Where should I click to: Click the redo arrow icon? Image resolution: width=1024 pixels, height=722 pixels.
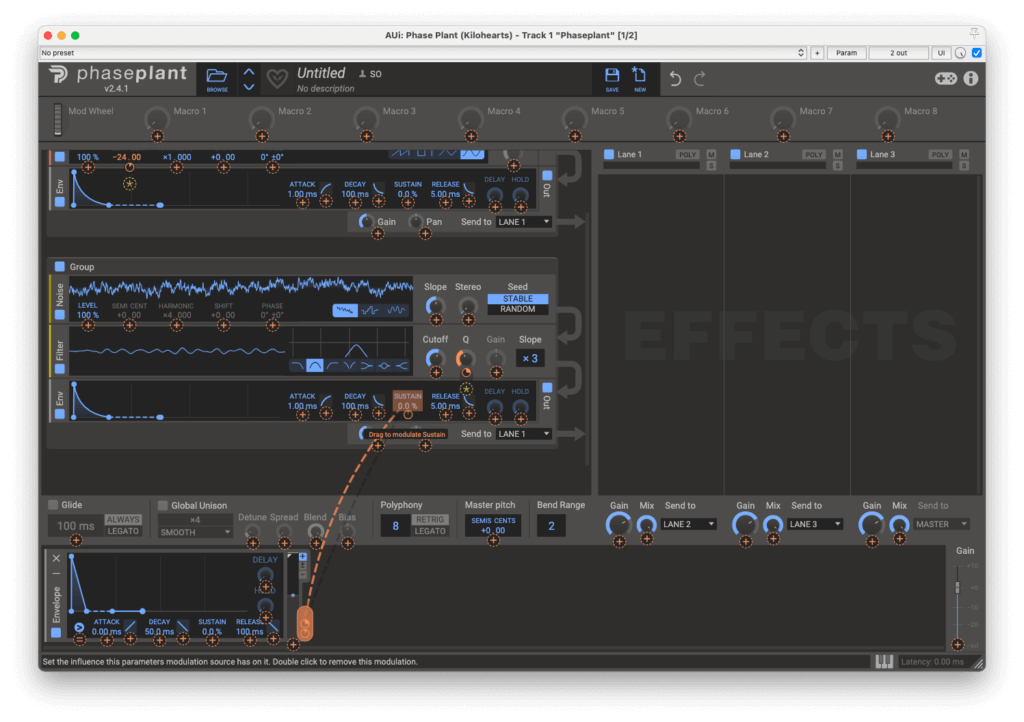(x=699, y=79)
